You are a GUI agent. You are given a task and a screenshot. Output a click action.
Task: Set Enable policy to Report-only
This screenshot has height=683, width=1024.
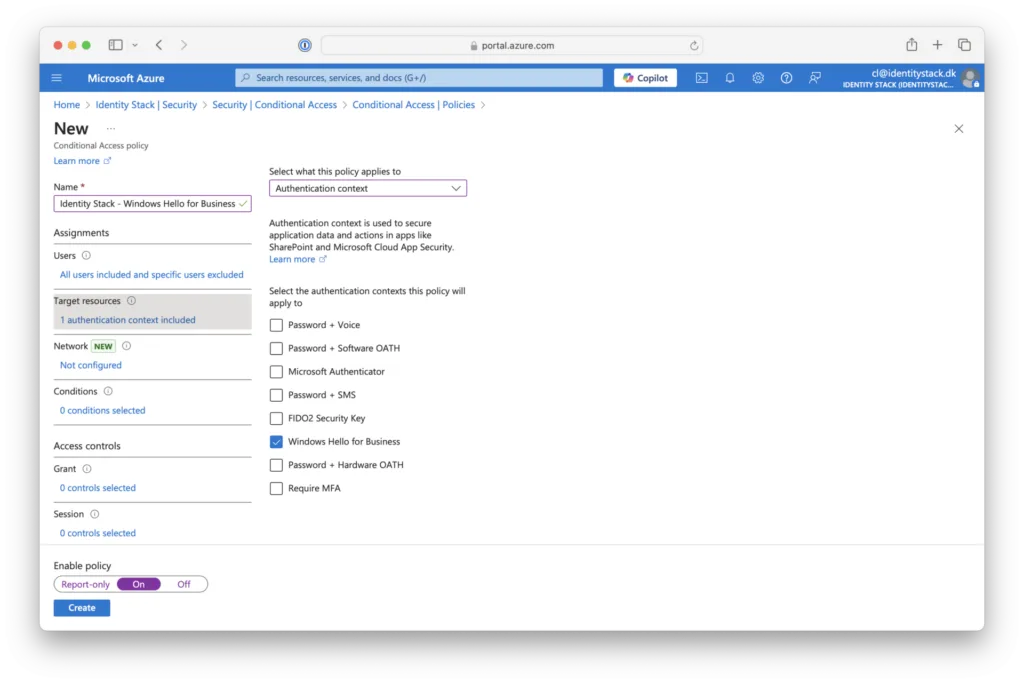coord(86,584)
